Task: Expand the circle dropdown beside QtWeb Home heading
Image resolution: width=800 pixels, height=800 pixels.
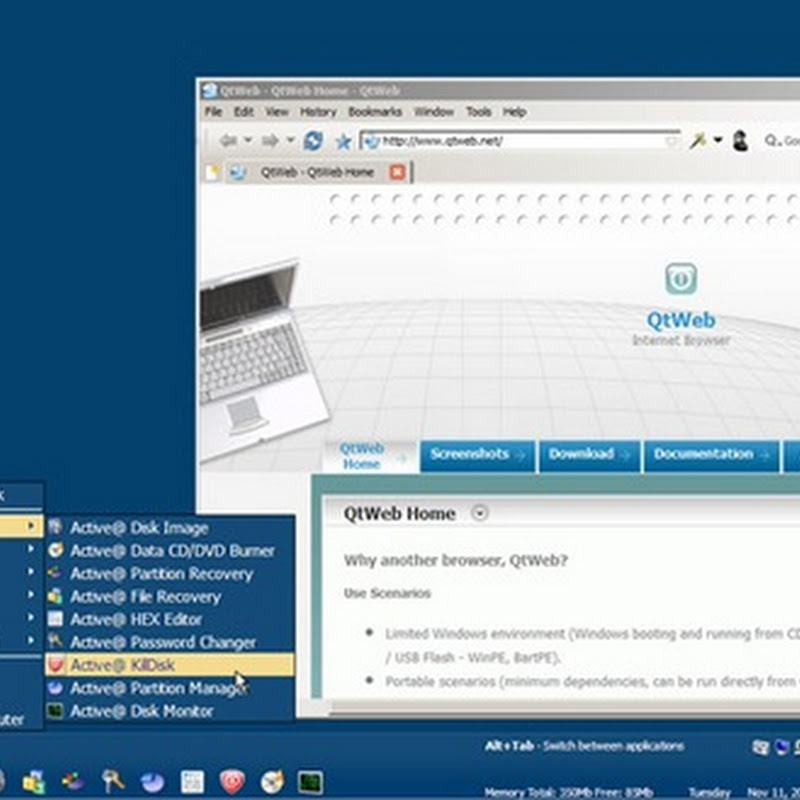Action: (x=480, y=512)
